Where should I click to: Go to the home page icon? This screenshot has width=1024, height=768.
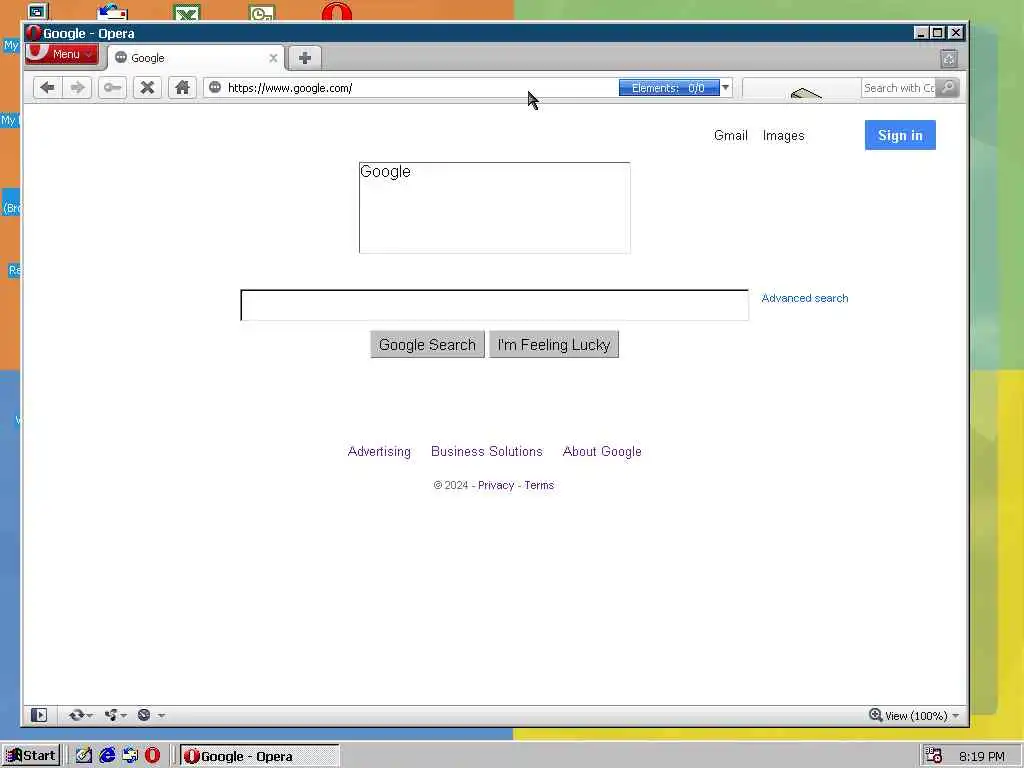(x=182, y=88)
